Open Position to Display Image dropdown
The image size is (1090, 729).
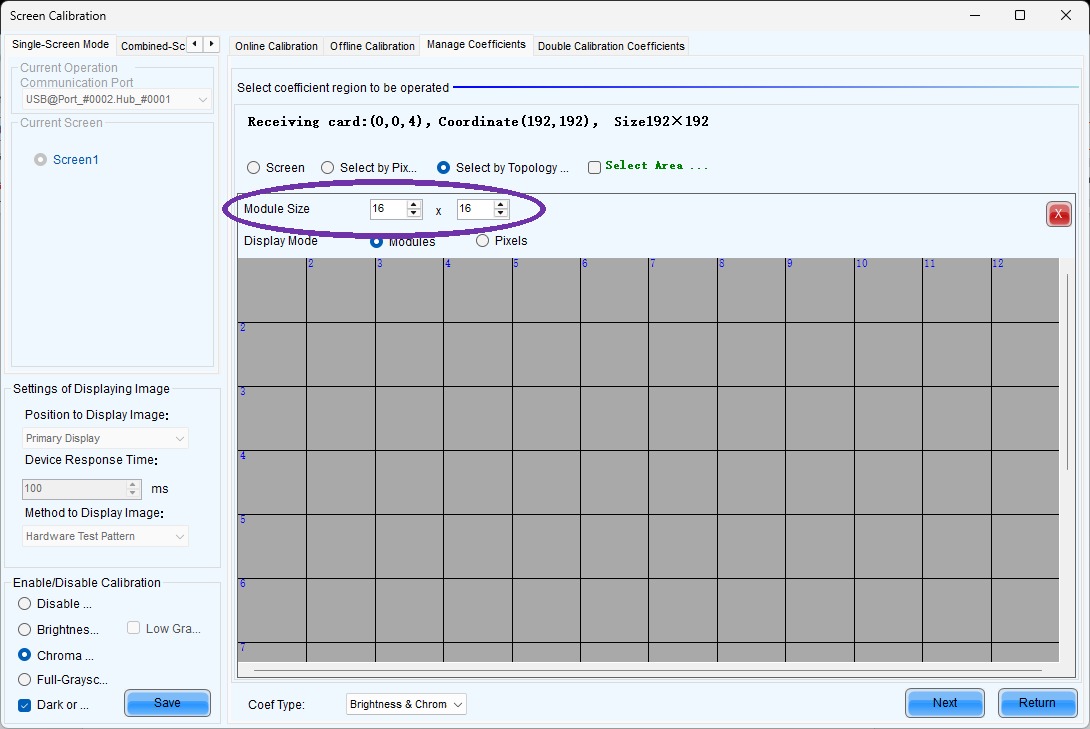[x=105, y=439]
